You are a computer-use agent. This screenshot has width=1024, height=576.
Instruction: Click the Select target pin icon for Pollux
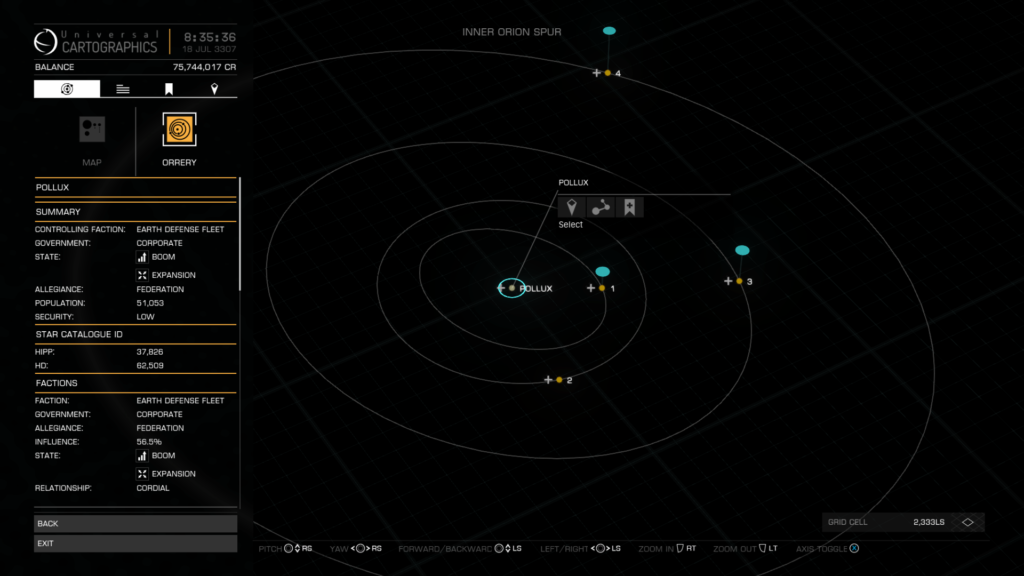tap(571, 207)
